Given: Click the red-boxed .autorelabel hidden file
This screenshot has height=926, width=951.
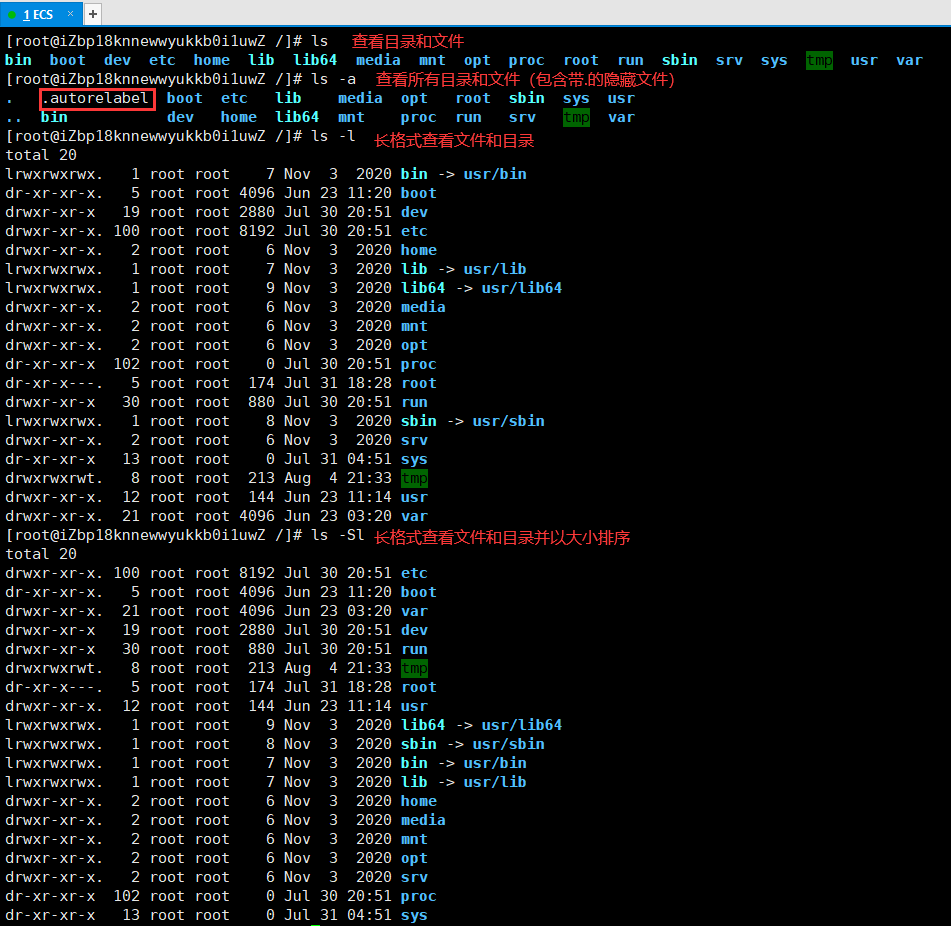Looking at the screenshot, I should click(x=97, y=98).
